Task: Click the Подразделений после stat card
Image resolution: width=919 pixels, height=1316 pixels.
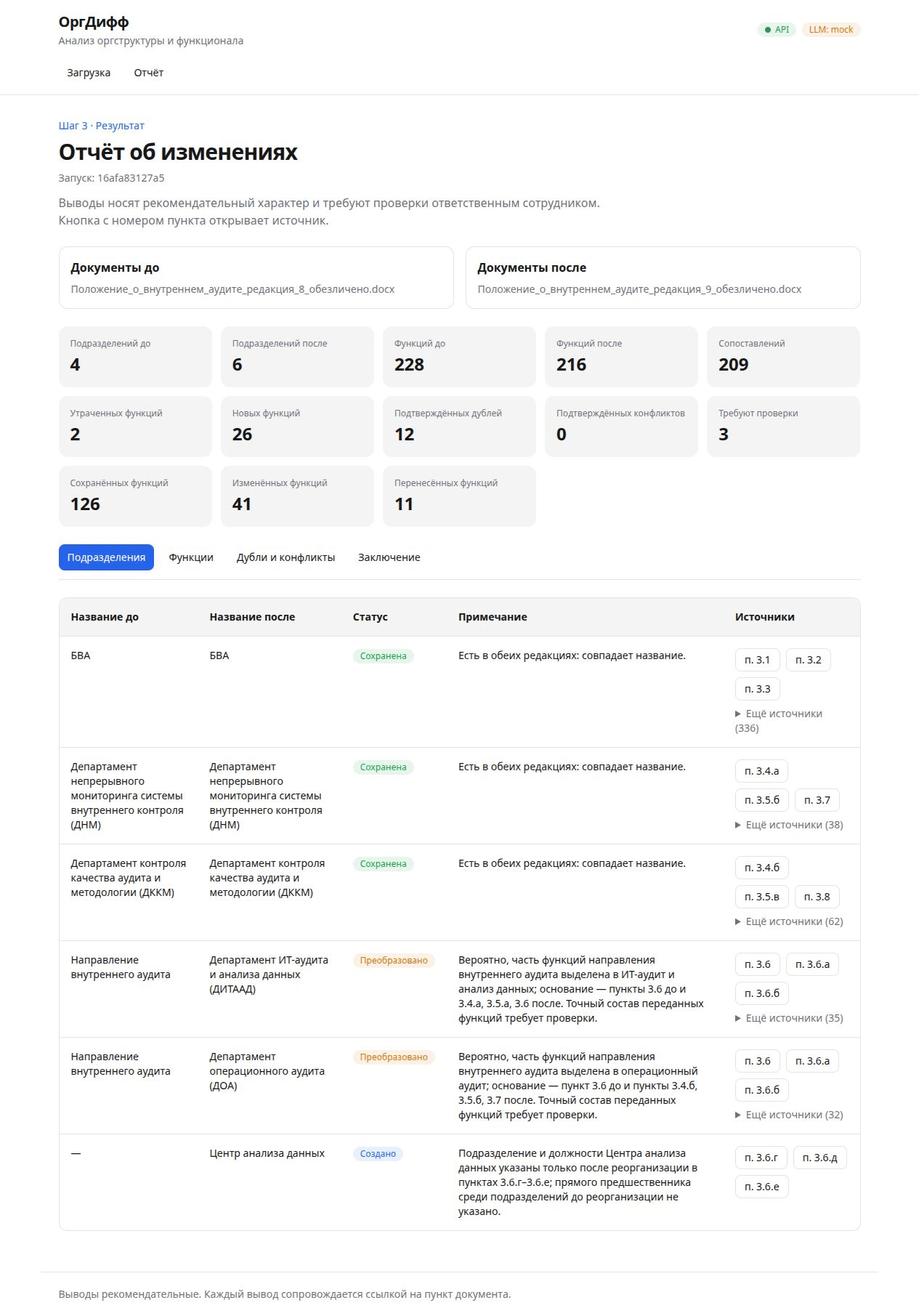Action: [297, 357]
